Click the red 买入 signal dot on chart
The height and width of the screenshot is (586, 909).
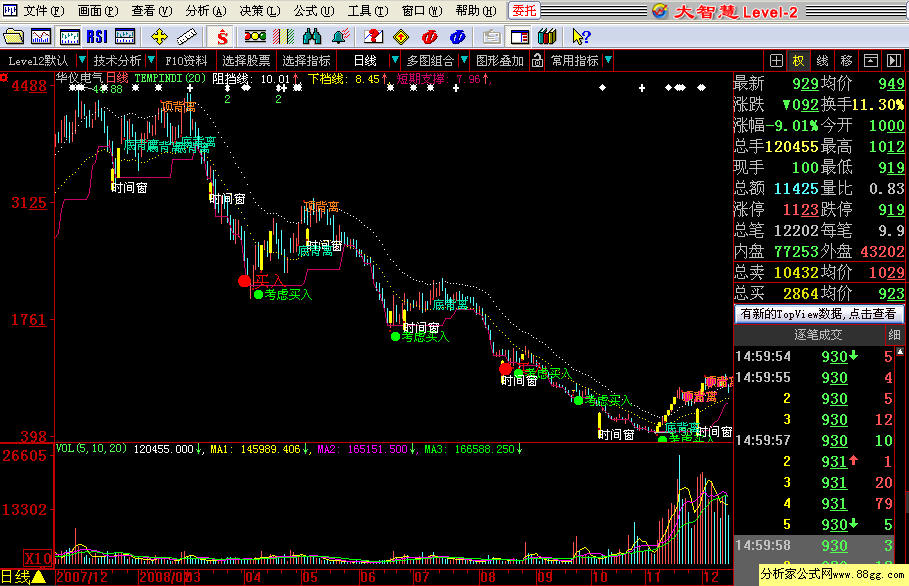(245, 281)
